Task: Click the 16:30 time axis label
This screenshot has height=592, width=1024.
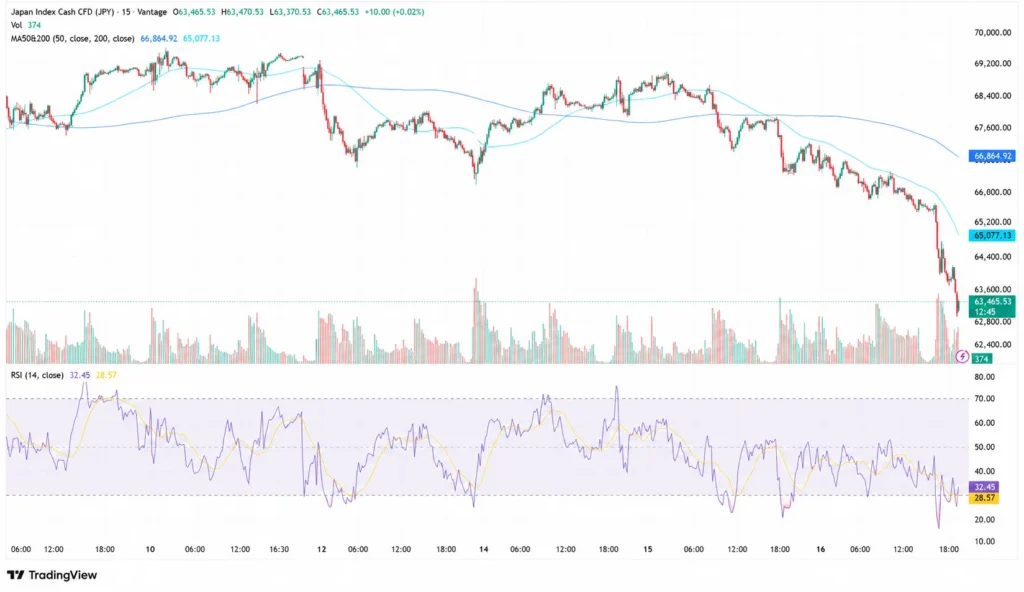Action: pyautogui.click(x=279, y=550)
